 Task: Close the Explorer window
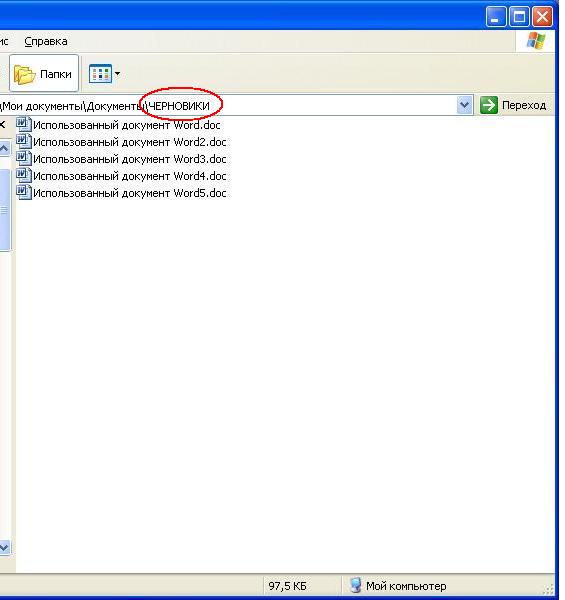[542, 17]
